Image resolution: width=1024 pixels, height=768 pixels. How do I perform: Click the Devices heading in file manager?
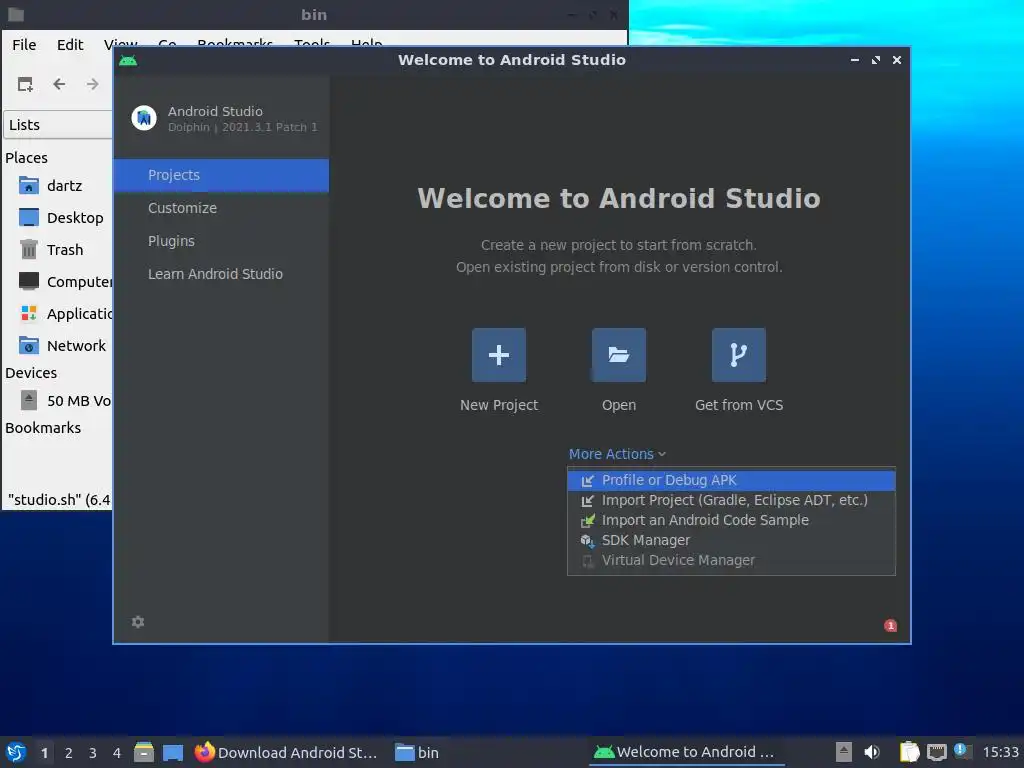tap(31, 373)
